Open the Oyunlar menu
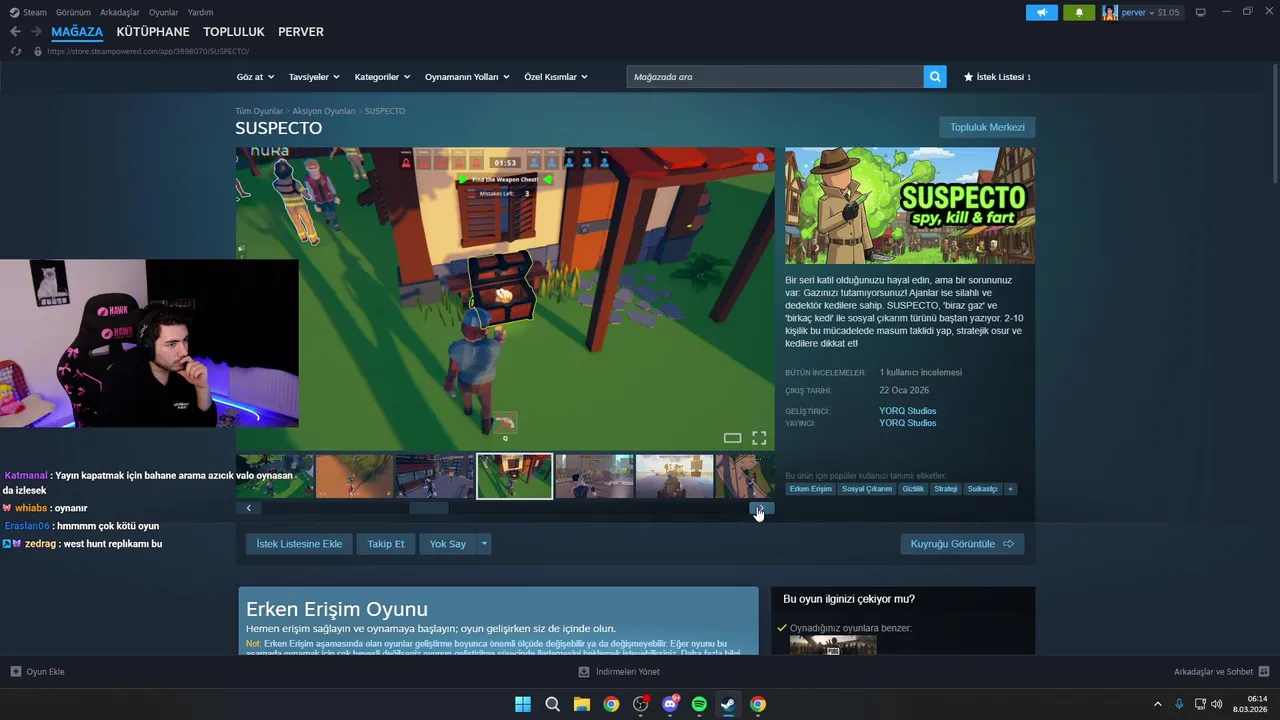 pos(164,12)
